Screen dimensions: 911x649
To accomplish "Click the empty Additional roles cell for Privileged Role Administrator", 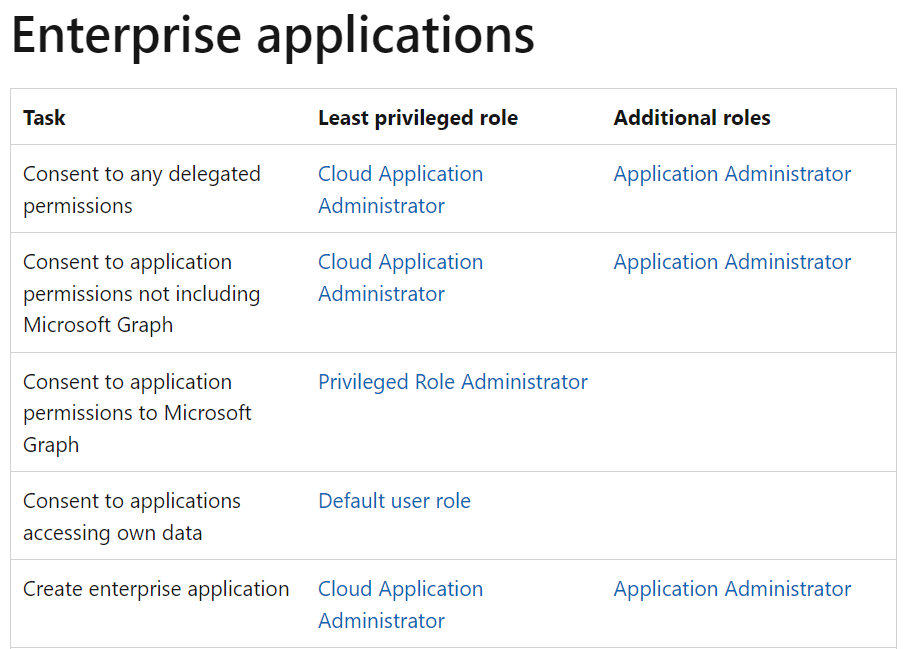I will 750,413.
